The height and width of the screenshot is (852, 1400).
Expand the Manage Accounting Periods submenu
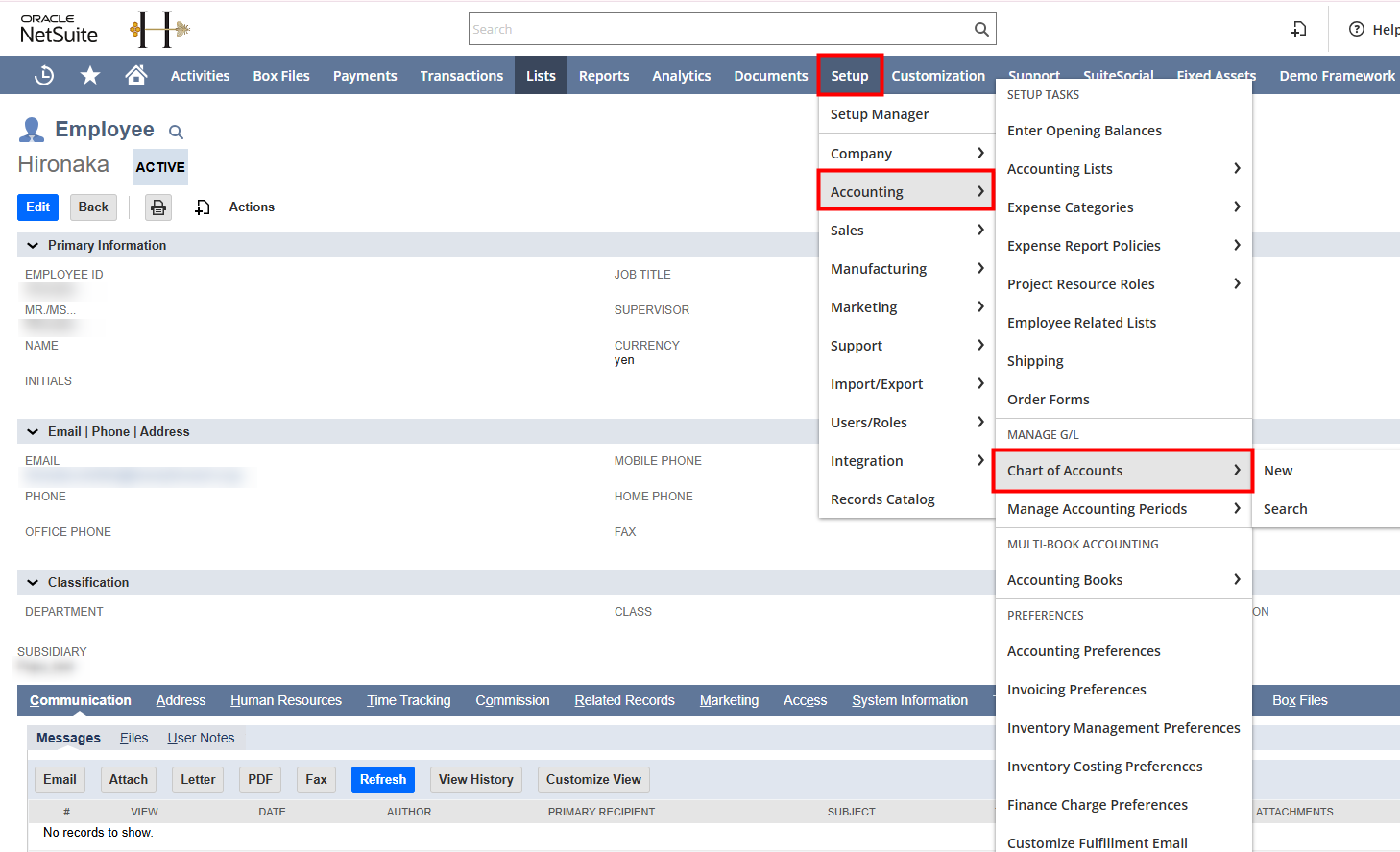pos(1123,509)
